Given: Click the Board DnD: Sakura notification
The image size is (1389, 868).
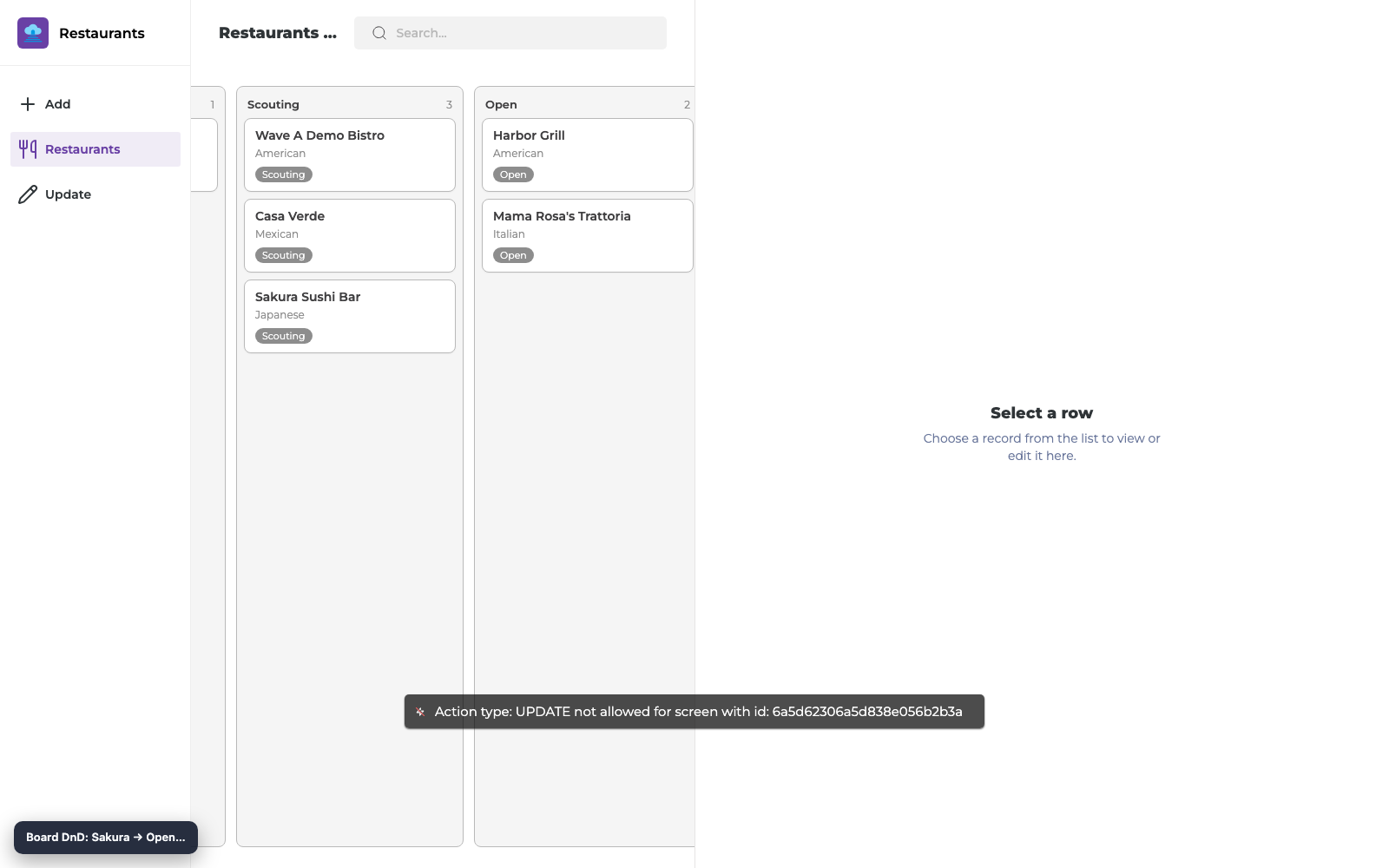Looking at the screenshot, I should pos(106,838).
